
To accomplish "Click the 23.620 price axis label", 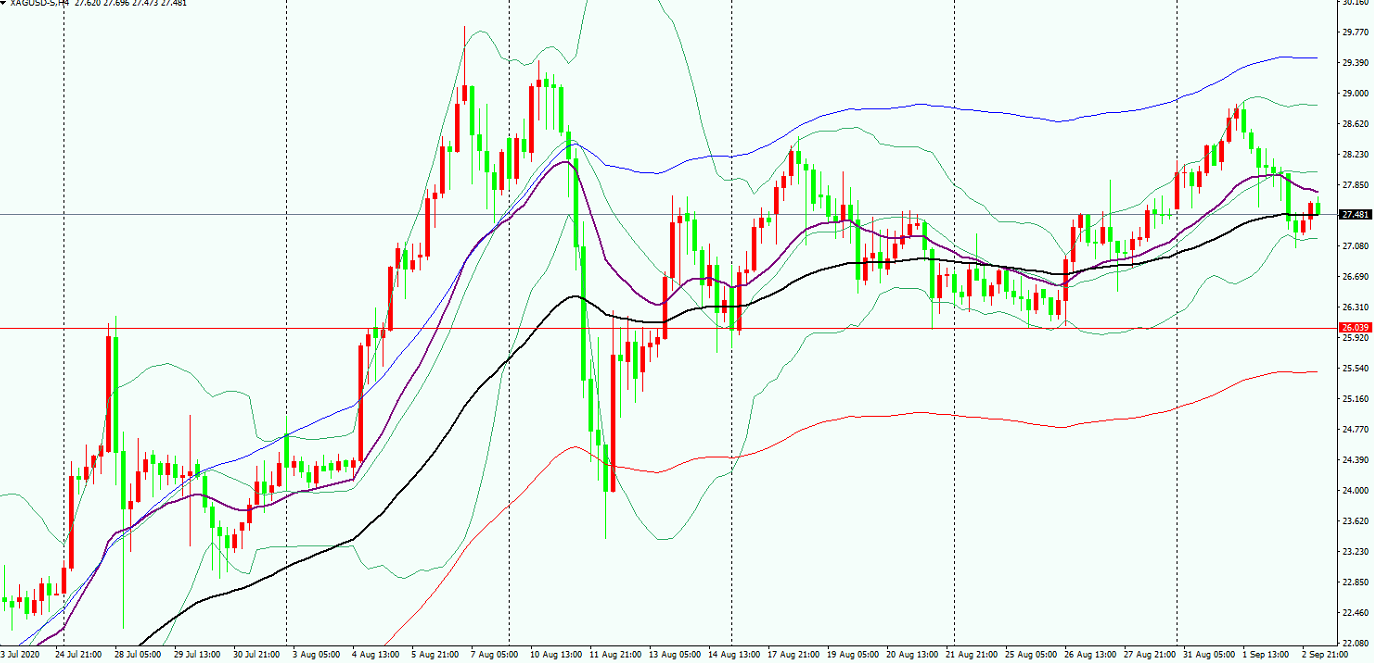I will (x=1355, y=521).
